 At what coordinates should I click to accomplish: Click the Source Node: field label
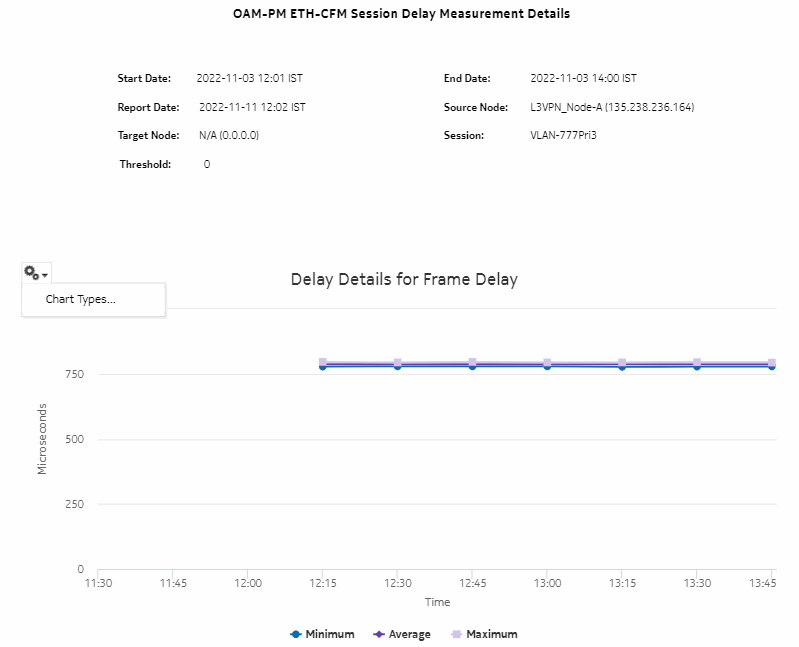(476, 107)
